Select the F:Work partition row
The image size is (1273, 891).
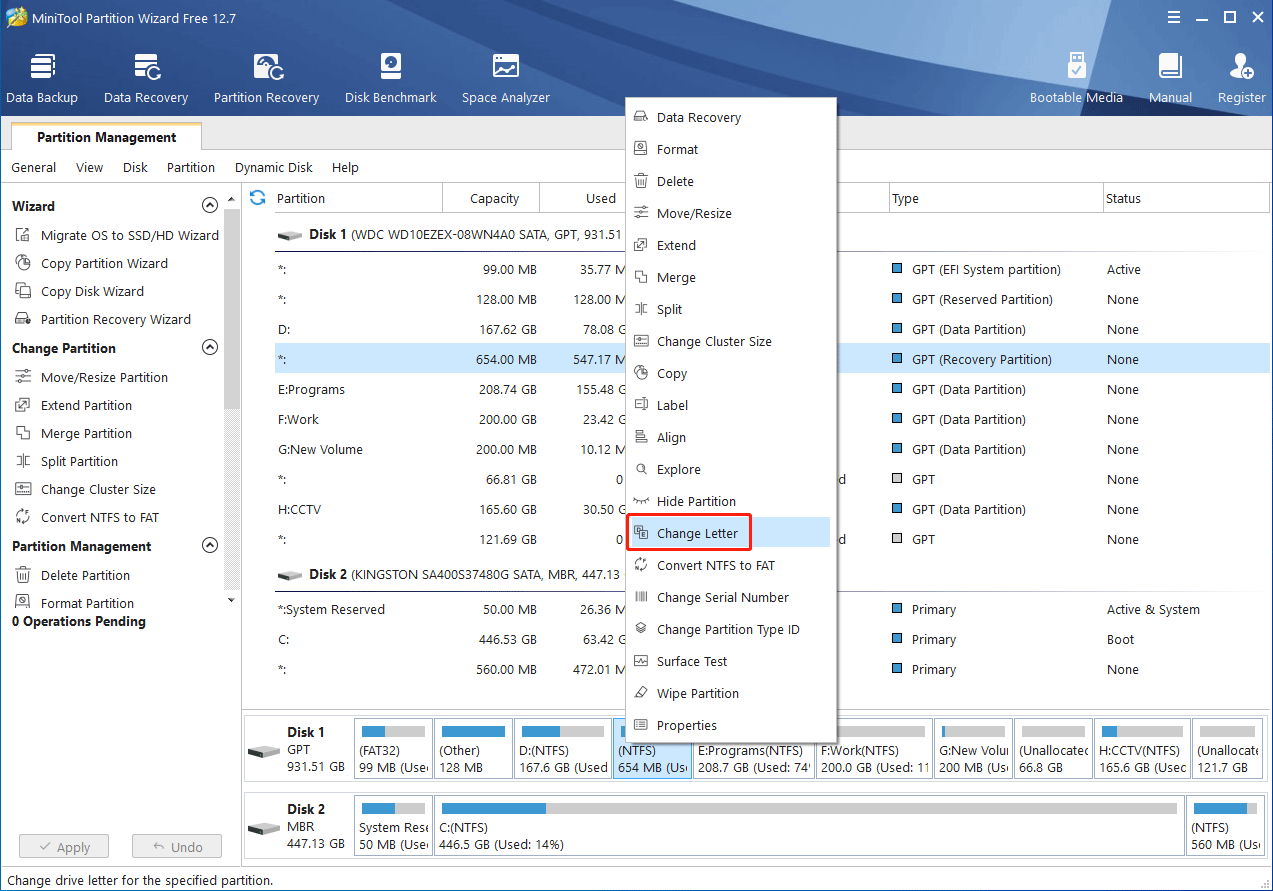770,419
